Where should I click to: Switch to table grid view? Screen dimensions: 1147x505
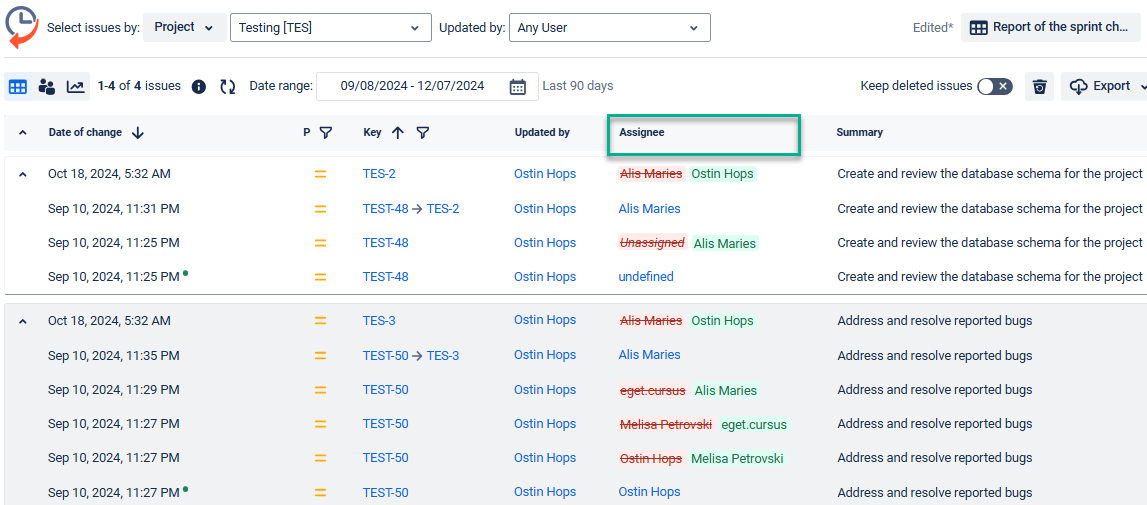(18, 86)
